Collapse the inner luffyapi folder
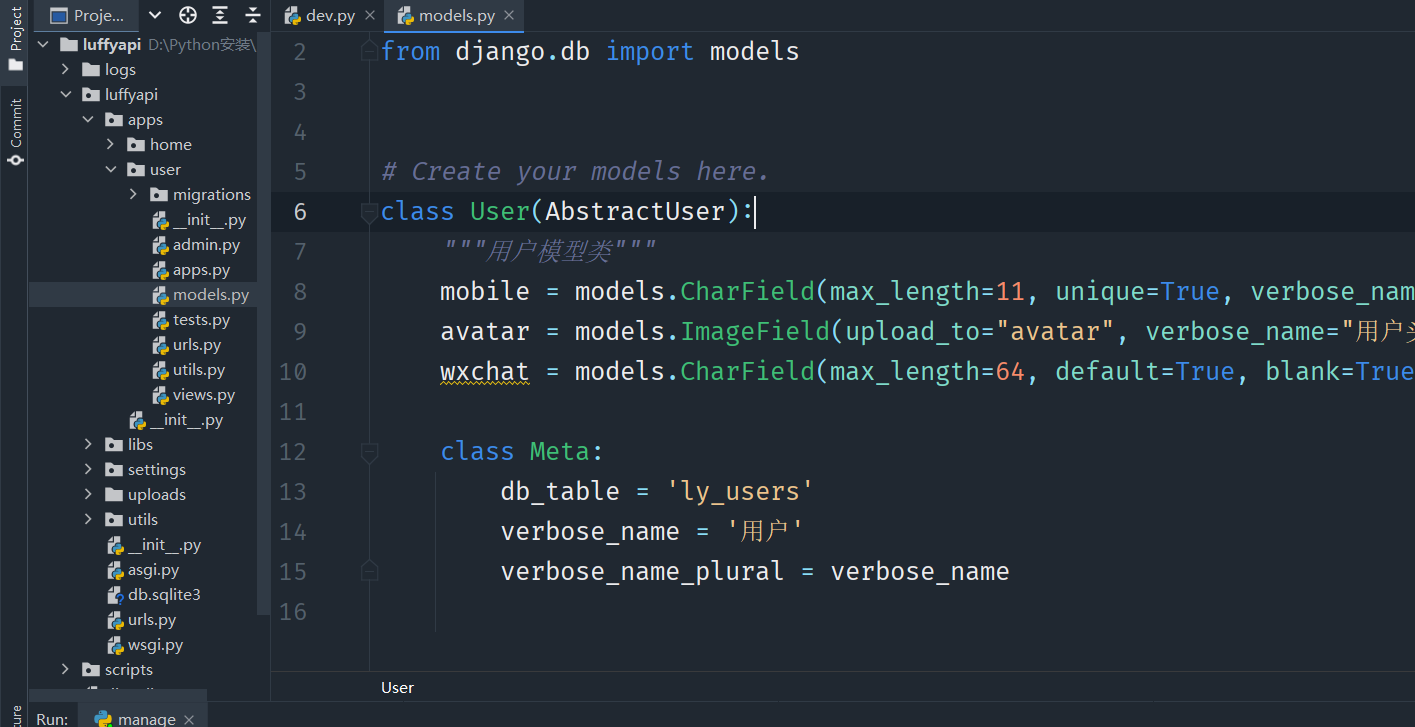This screenshot has height=727, width=1415. click(x=66, y=95)
